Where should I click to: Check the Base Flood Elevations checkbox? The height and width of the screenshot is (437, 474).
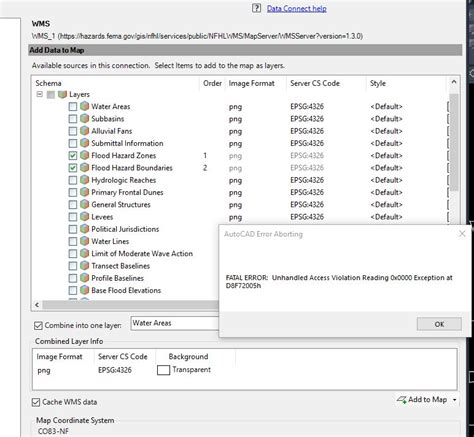click(x=73, y=291)
